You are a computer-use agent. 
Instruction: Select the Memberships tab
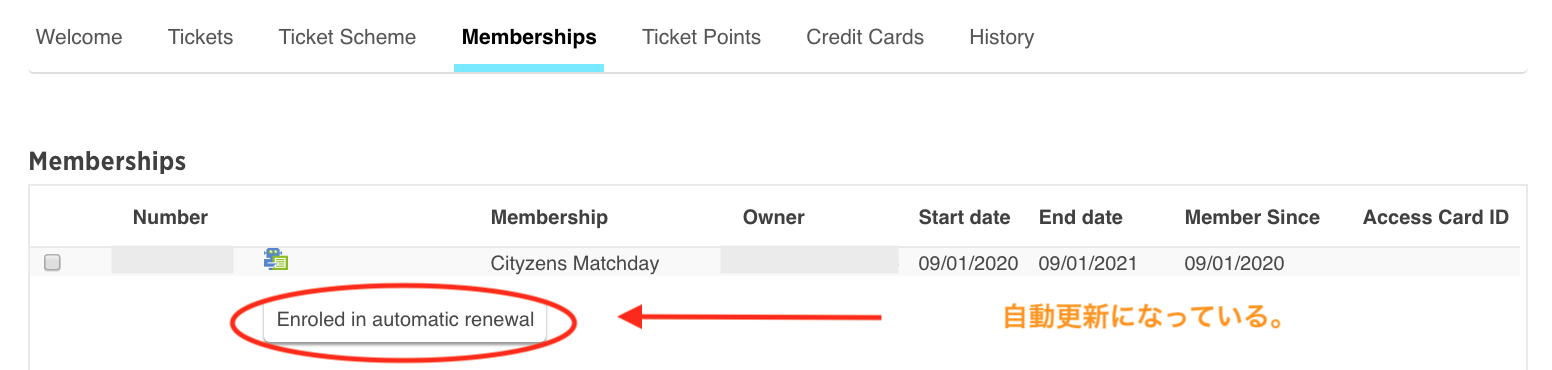tap(529, 37)
